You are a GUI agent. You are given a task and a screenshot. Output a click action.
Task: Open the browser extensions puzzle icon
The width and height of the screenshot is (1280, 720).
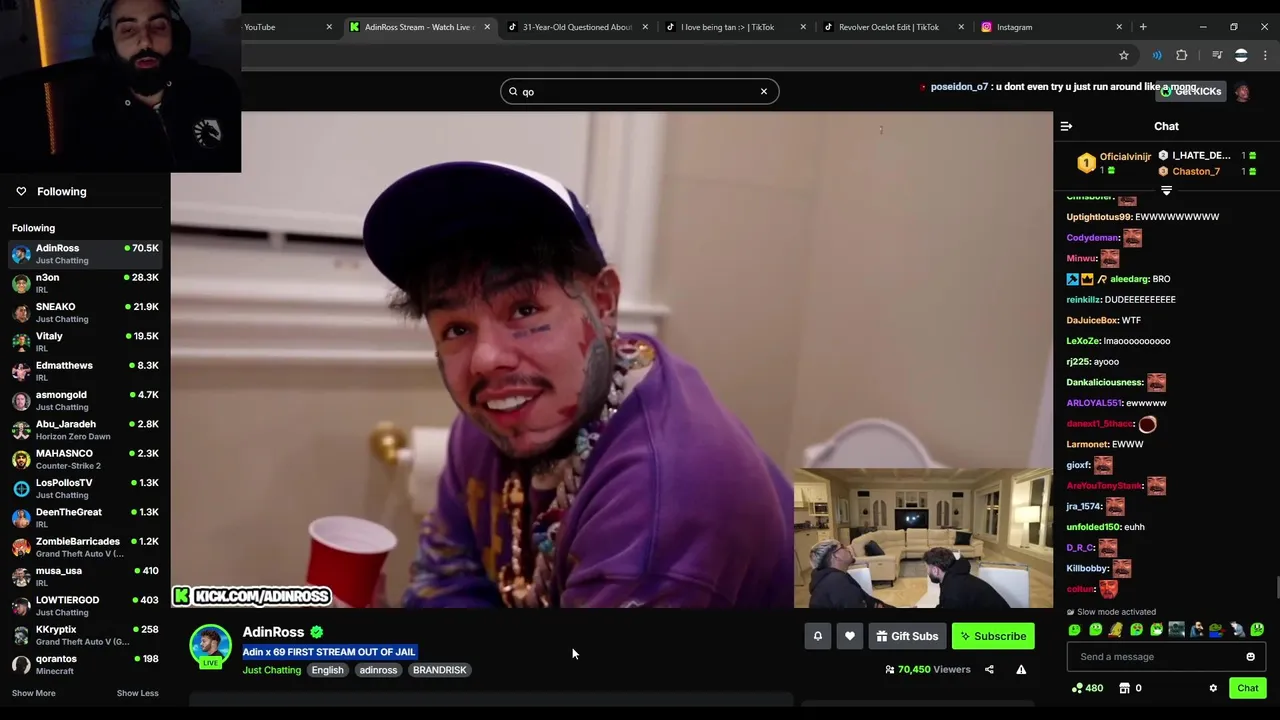click(x=1182, y=55)
